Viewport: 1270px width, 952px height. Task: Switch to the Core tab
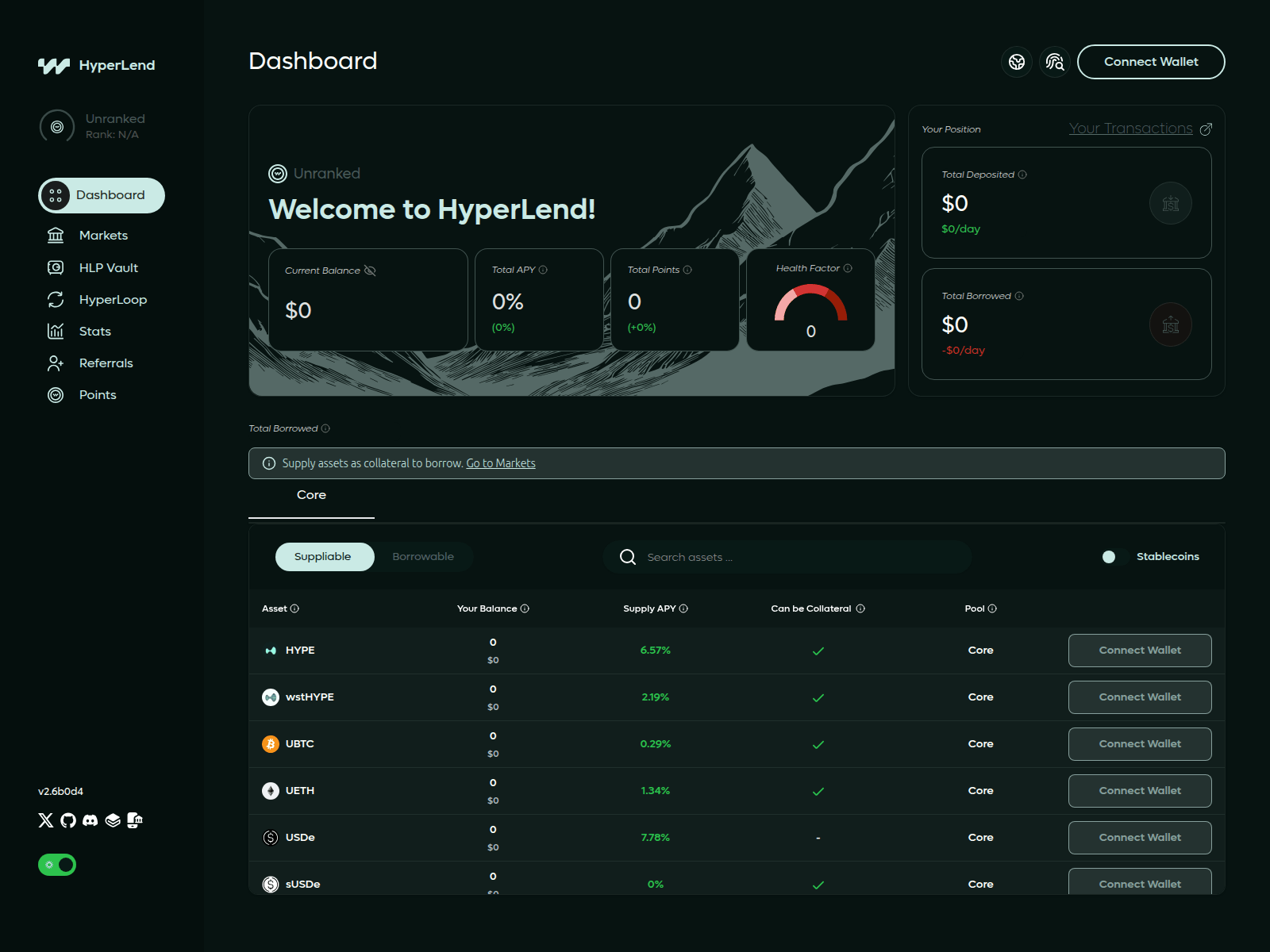point(311,496)
